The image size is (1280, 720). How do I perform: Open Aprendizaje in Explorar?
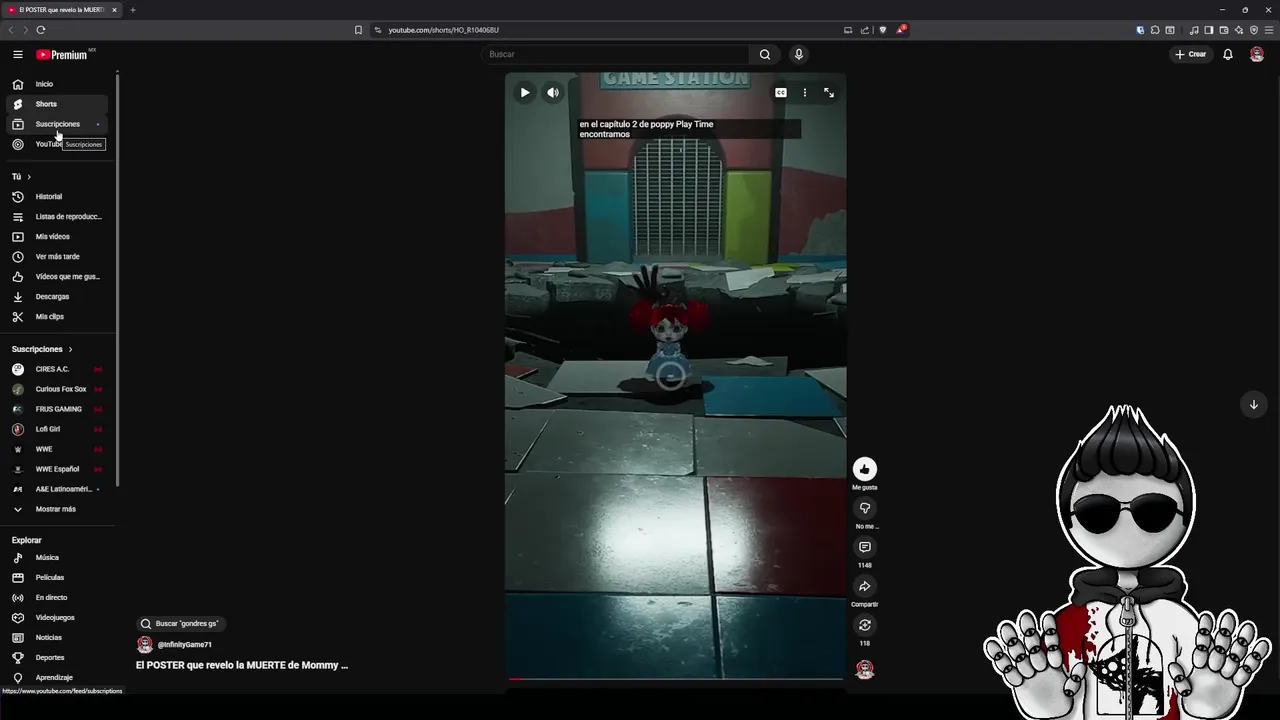point(57,677)
